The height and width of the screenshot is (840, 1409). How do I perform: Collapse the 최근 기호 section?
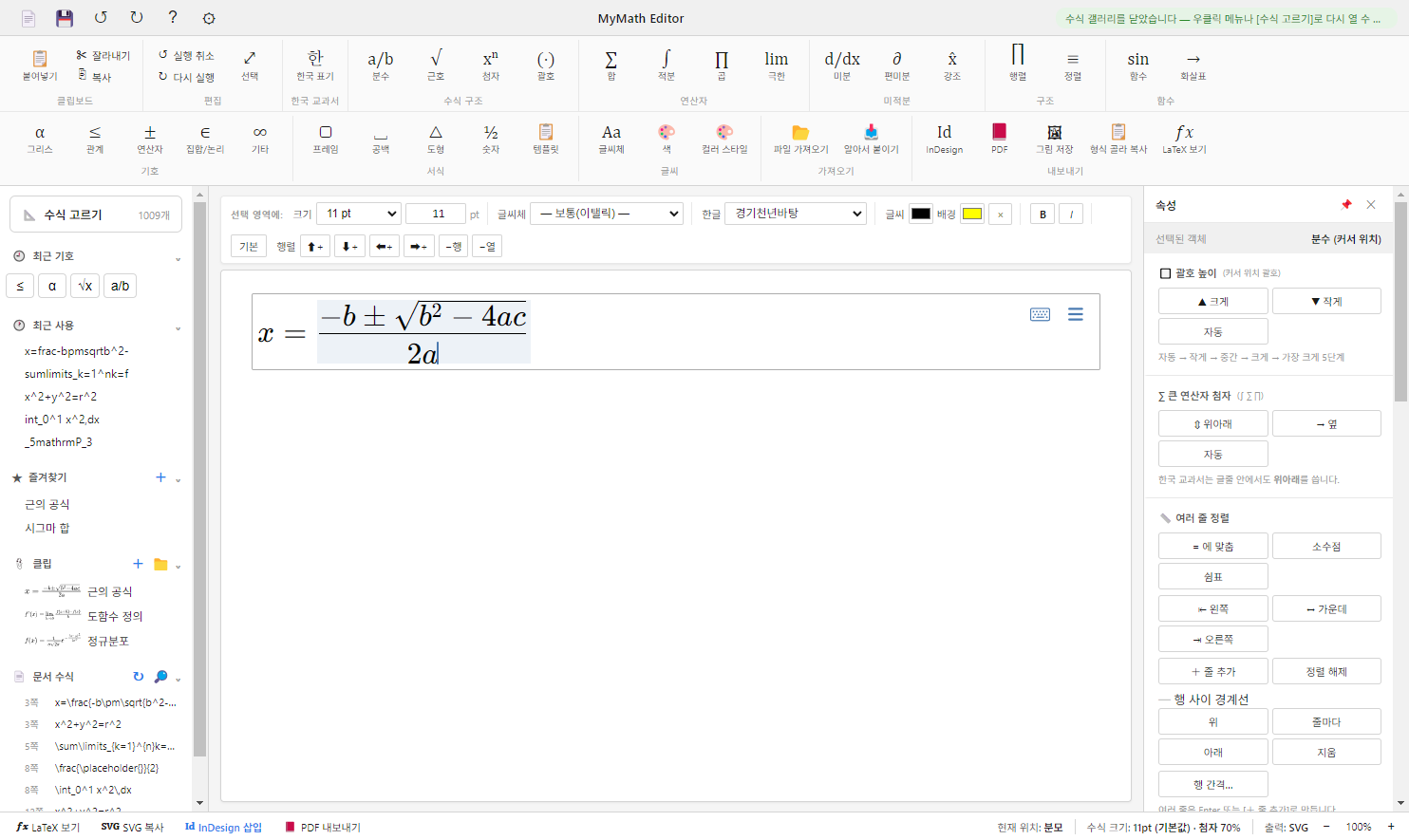[x=178, y=258]
